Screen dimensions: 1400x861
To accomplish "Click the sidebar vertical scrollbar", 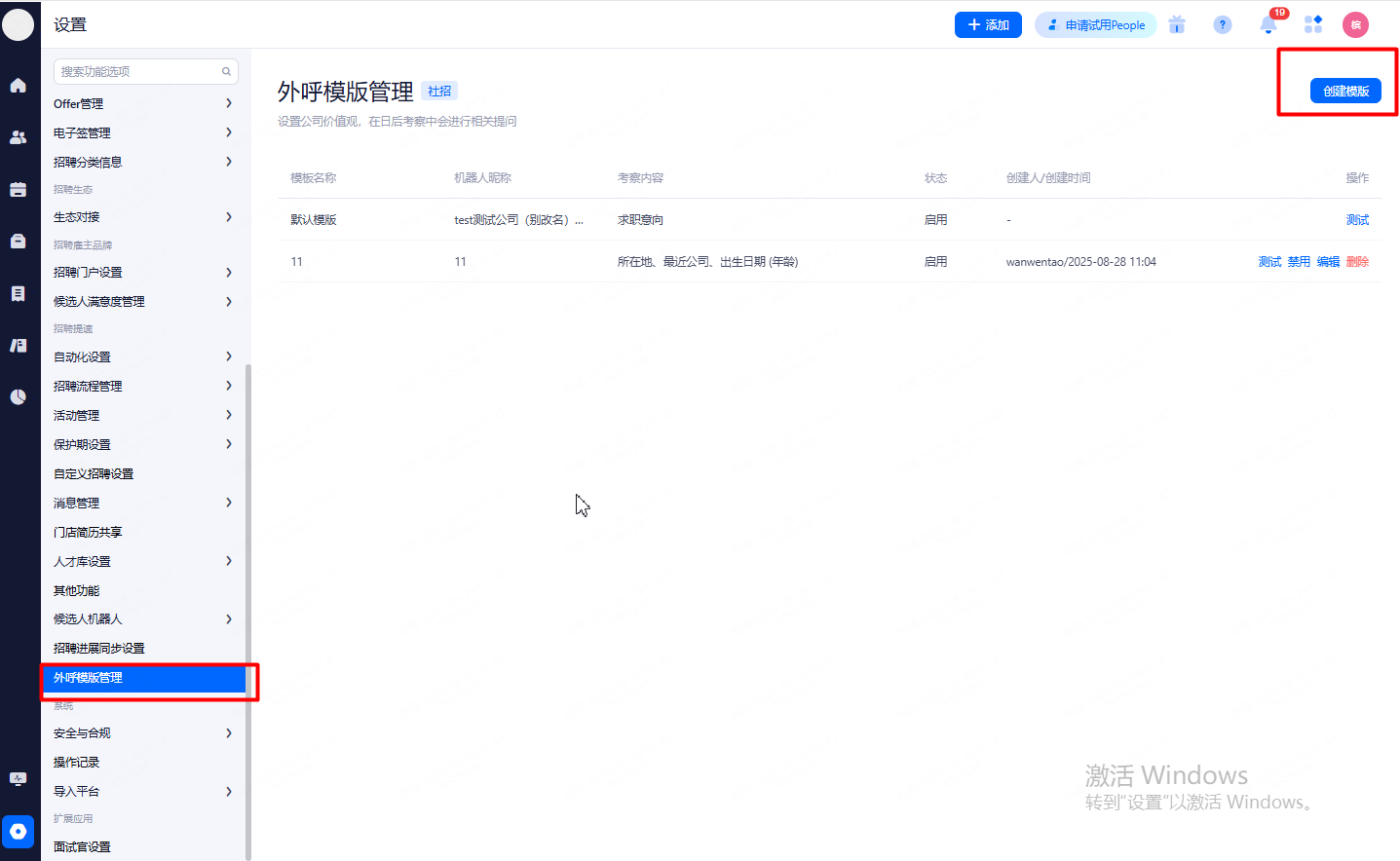I will tap(247, 612).
